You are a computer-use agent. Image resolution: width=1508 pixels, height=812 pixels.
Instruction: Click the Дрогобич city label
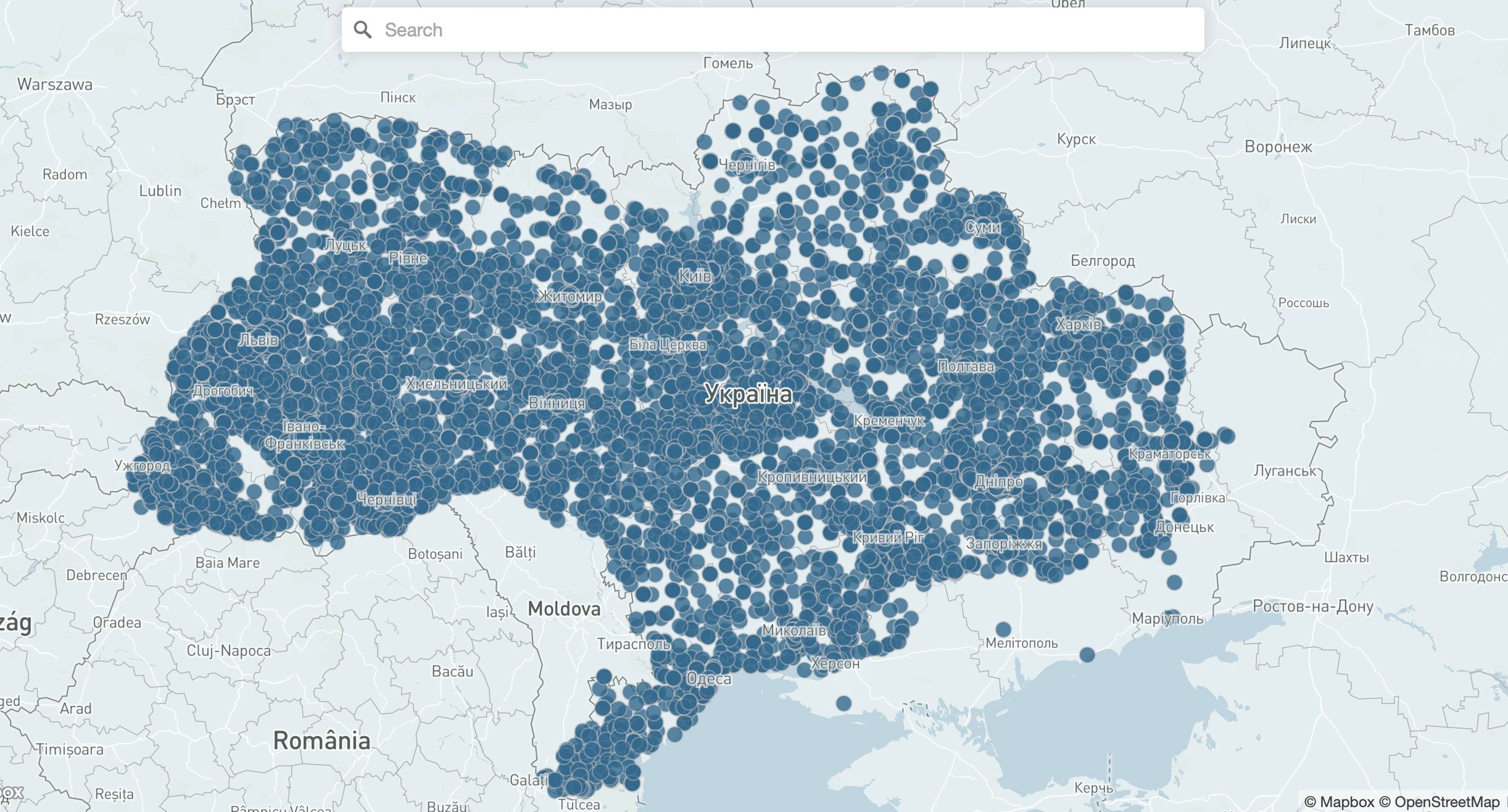click(223, 391)
